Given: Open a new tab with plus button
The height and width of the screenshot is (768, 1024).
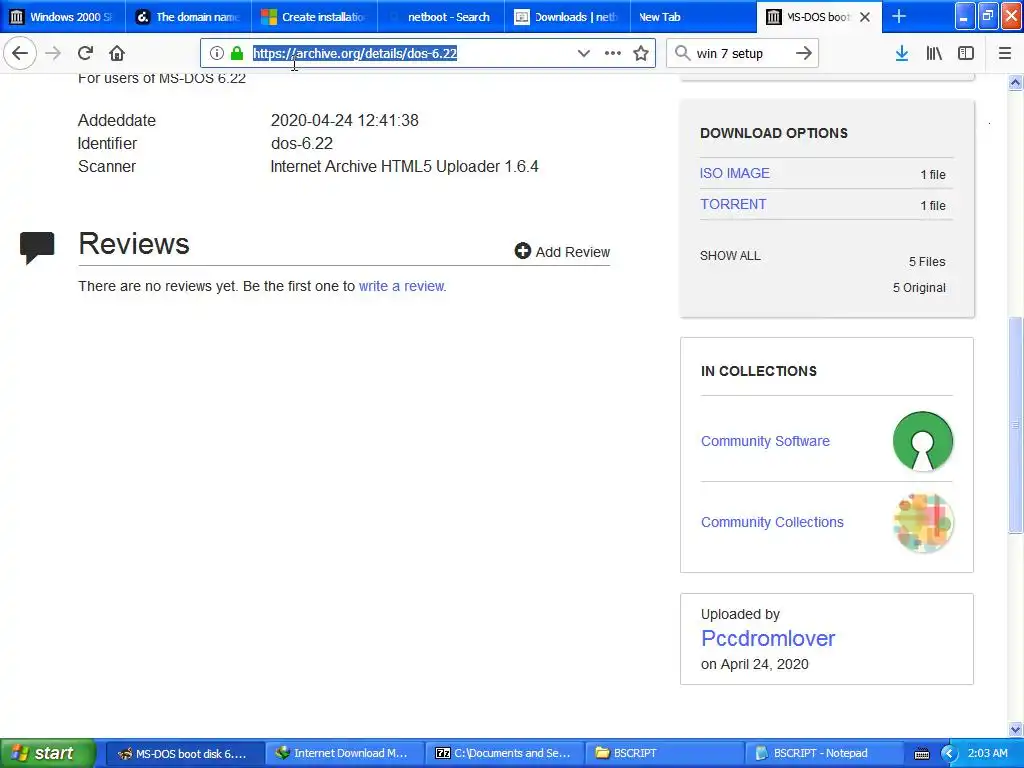Looking at the screenshot, I should pos(899,17).
